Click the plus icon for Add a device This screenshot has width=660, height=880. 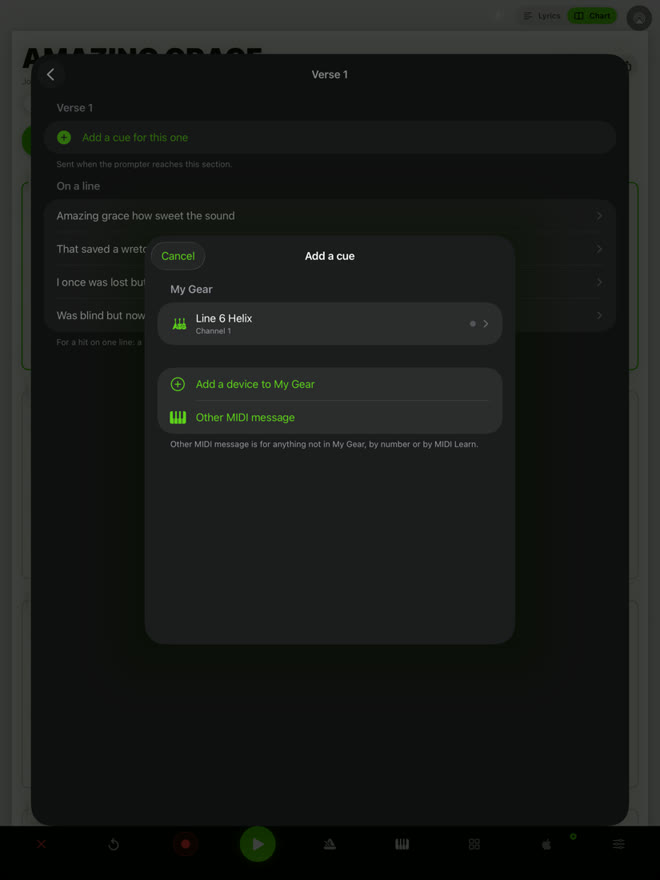pos(178,384)
